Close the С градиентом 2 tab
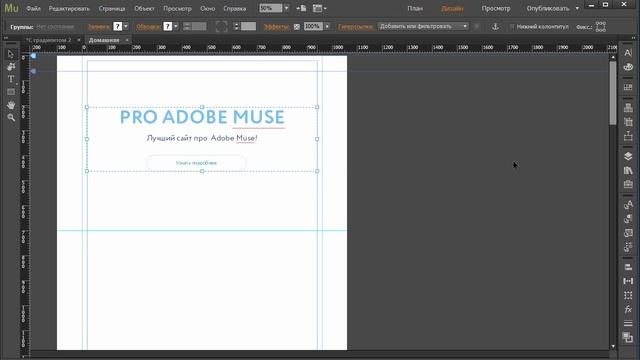This screenshot has width=640, height=360. pos(79,40)
